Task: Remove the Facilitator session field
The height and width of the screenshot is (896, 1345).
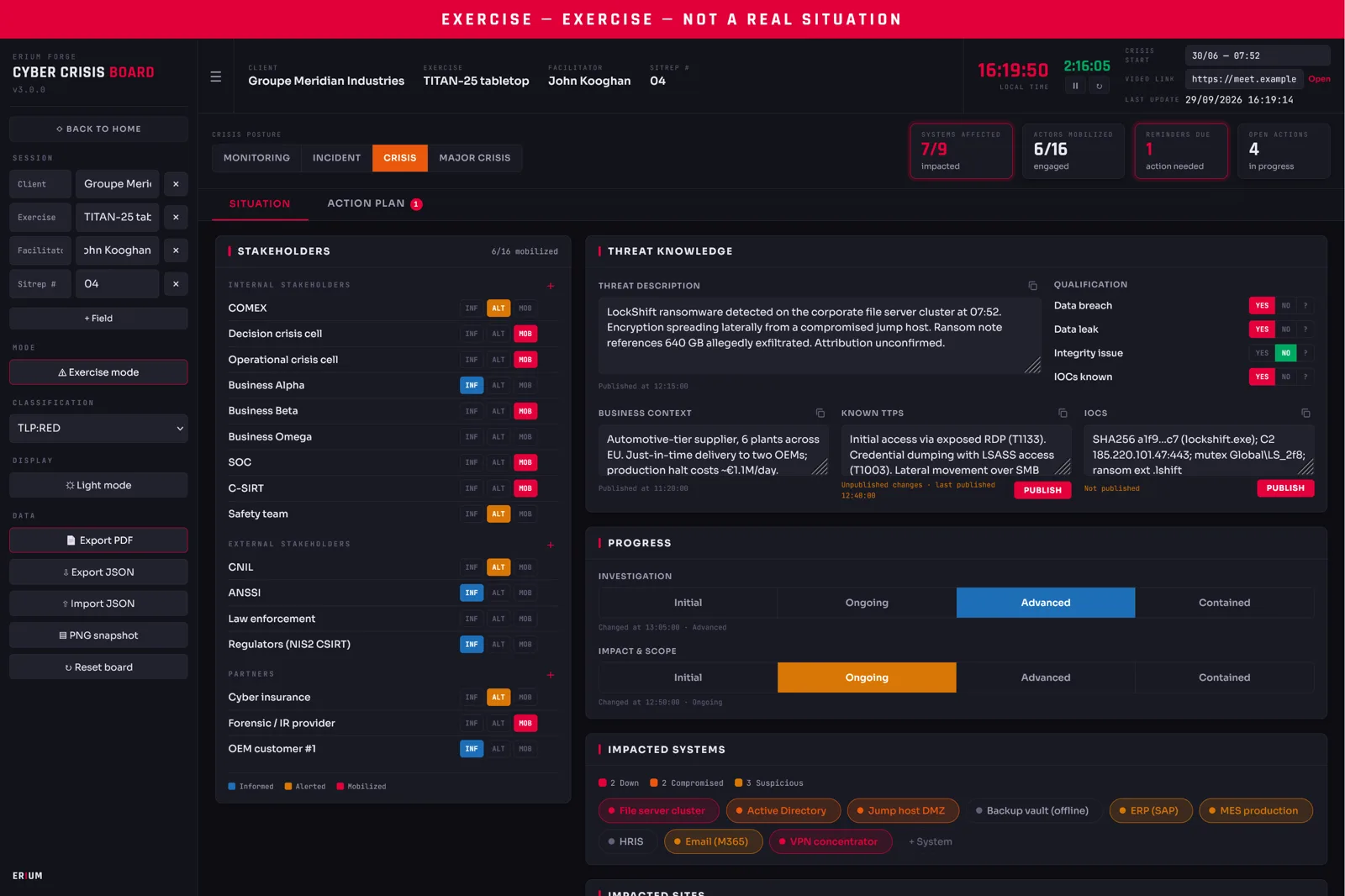Action: 176,250
